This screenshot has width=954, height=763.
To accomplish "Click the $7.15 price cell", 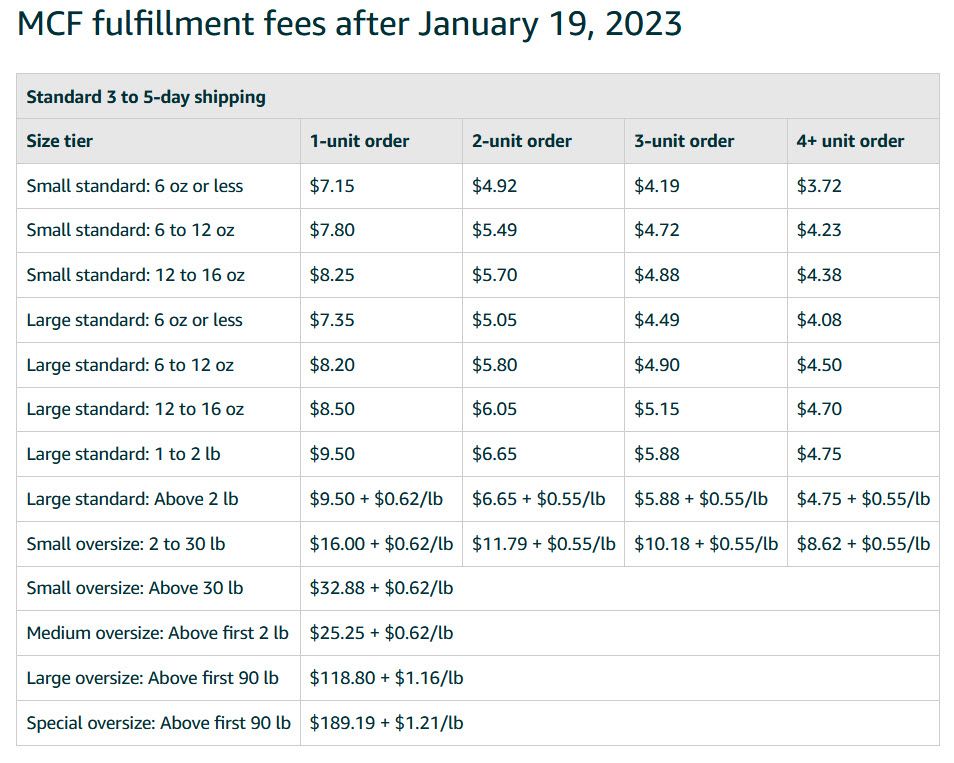I will click(332, 186).
